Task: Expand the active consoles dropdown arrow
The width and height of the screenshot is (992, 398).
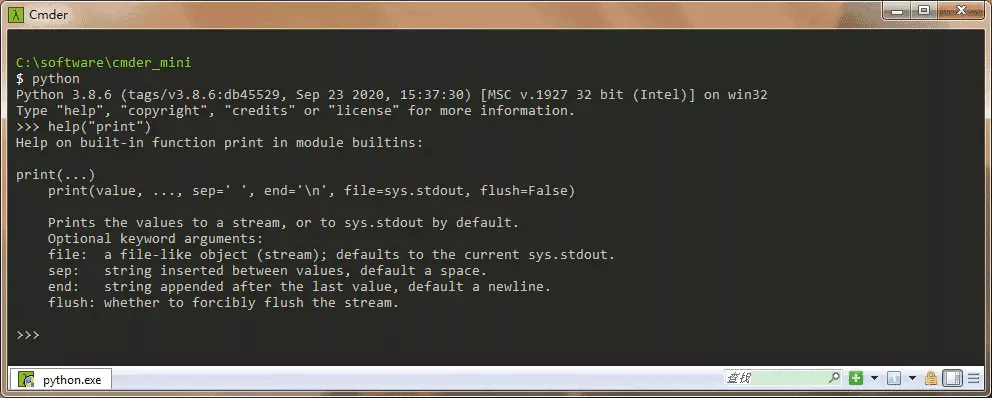Action: pos(912,378)
